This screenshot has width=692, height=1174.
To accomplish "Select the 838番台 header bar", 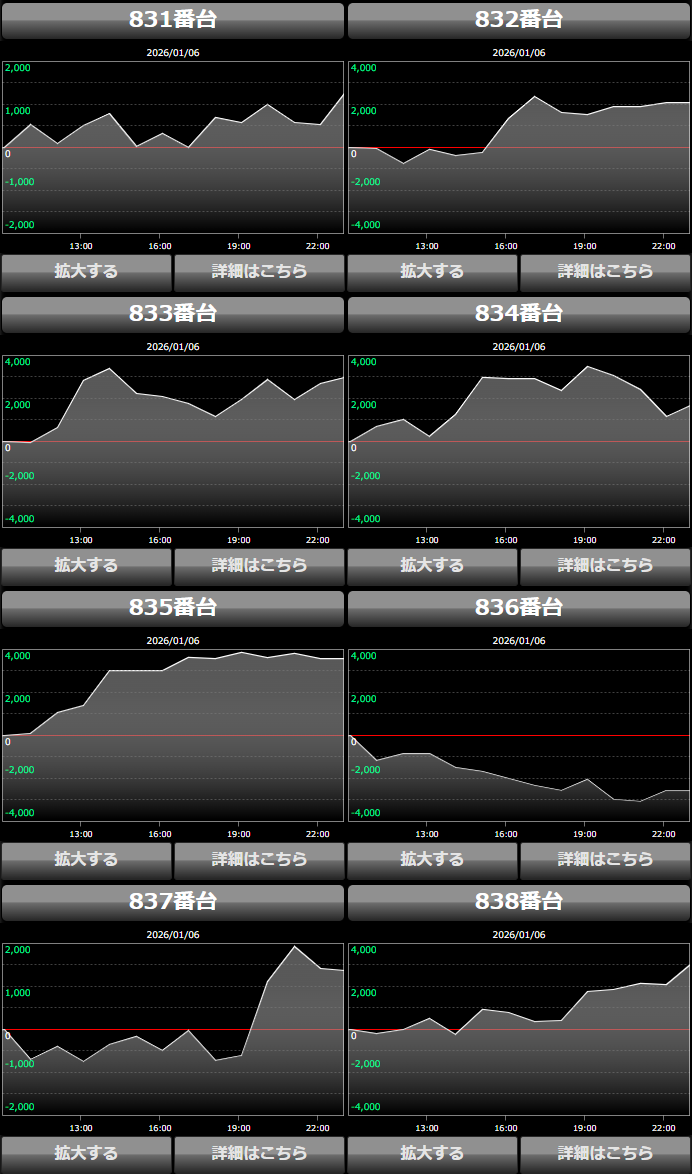I will (x=519, y=902).
